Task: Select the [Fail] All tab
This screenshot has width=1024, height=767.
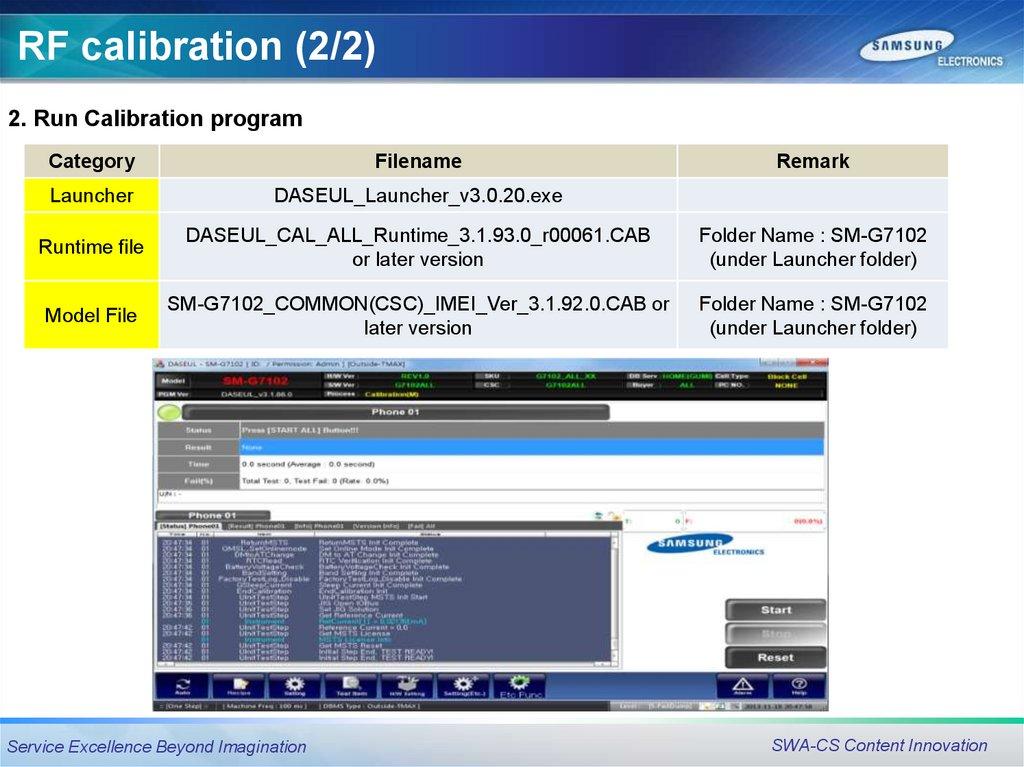Action: coord(422,525)
